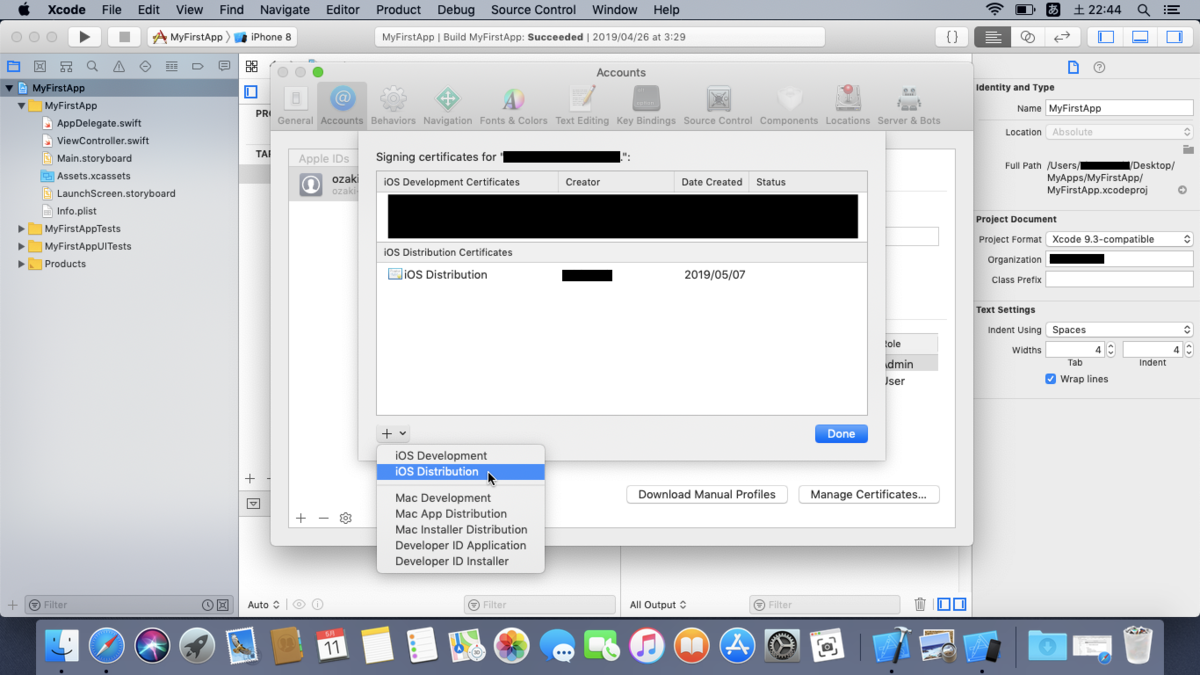Open Fonts & Colors preferences
This screenshot has width=1200, height=675.
pos(513,105)
